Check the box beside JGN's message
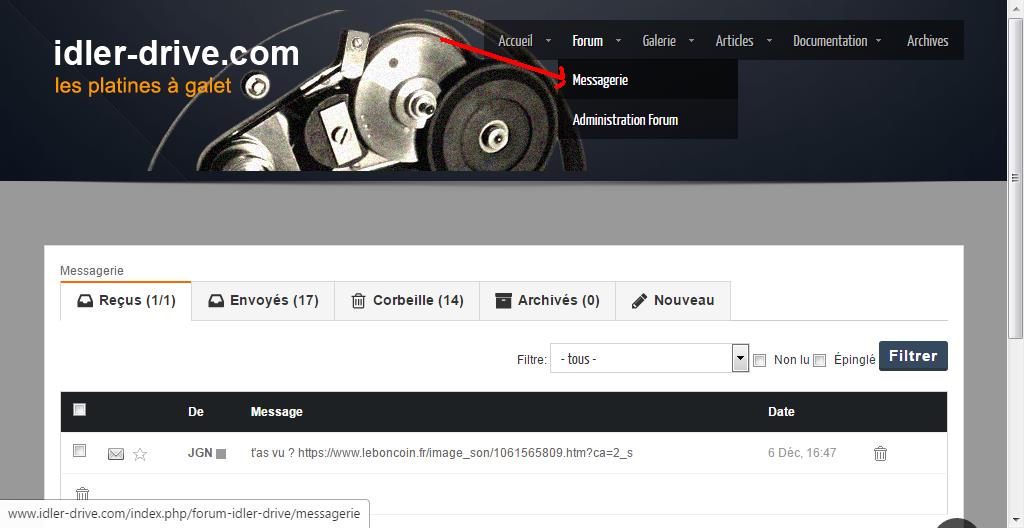 pyautogui.click(x=80, y=451)
